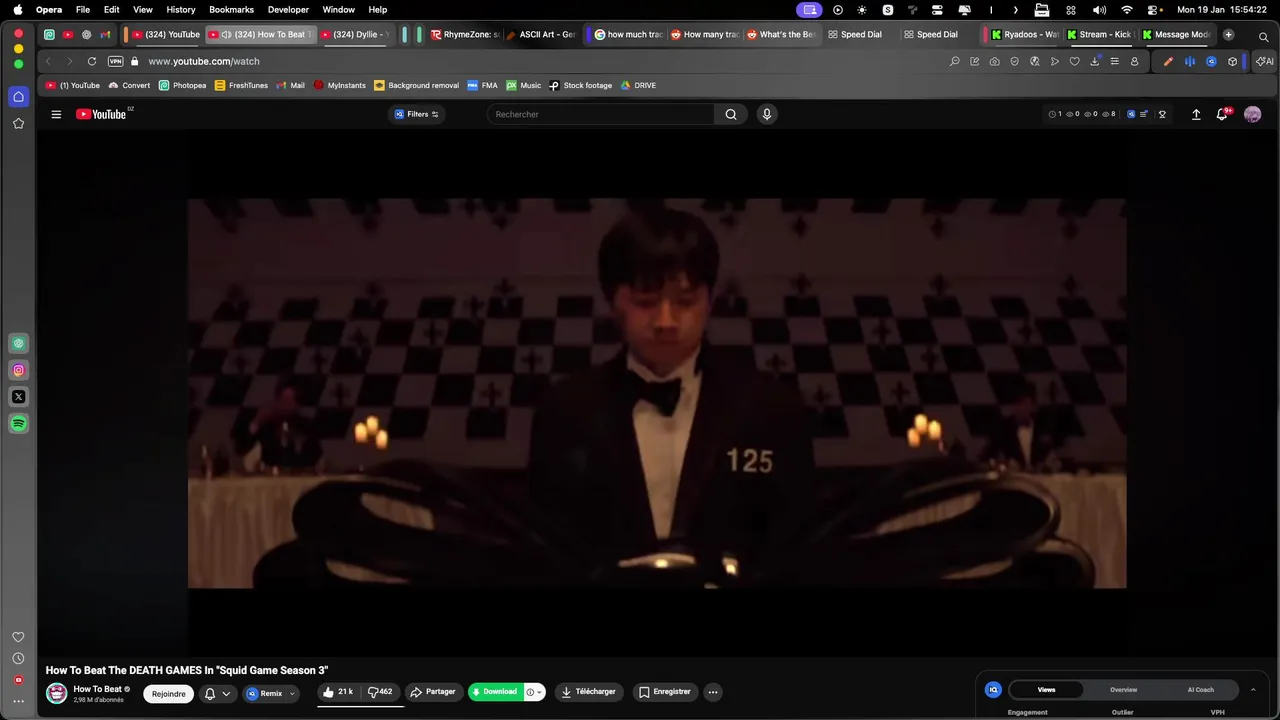Open the Stock footage bookmark
This screenshot has width=1280, height=720.
580,85
